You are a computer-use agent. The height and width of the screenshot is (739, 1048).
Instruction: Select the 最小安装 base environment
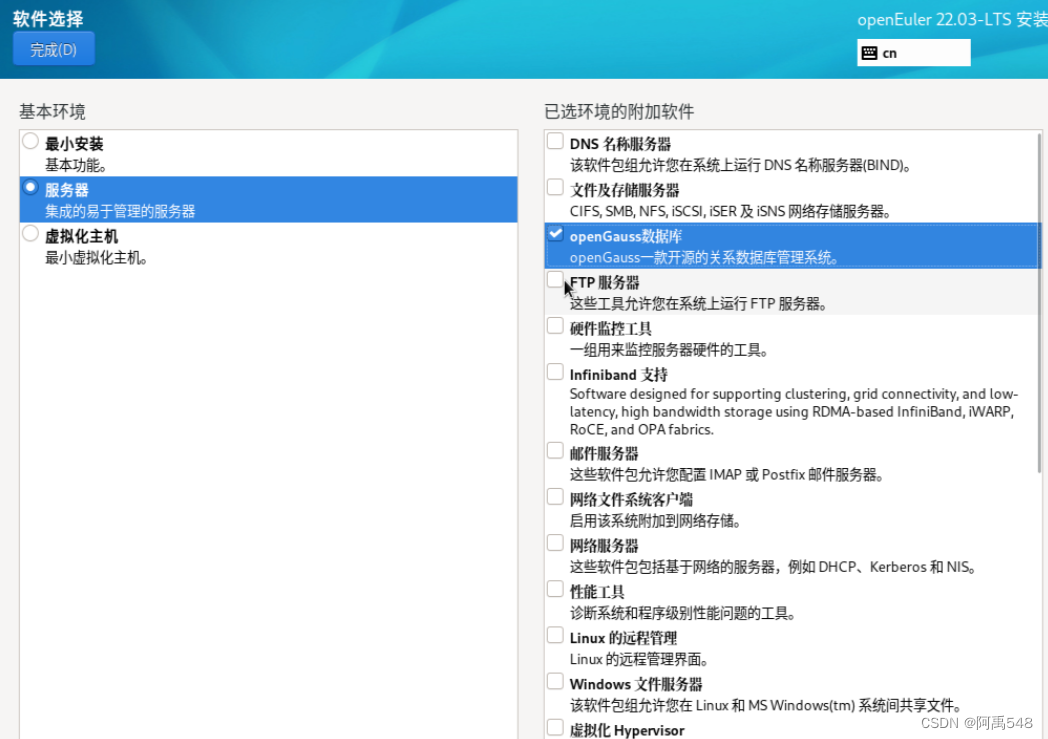(x=31, y=143)
